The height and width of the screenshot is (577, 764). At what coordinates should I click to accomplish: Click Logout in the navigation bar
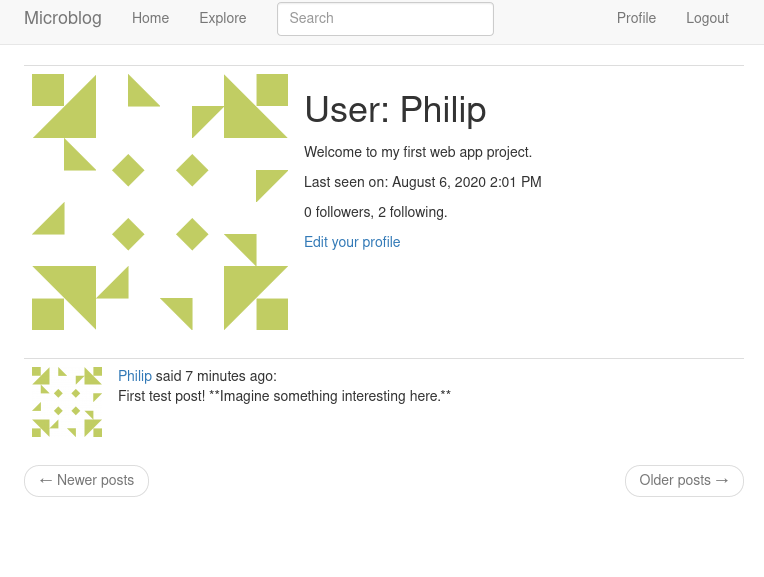coord(707,18)
